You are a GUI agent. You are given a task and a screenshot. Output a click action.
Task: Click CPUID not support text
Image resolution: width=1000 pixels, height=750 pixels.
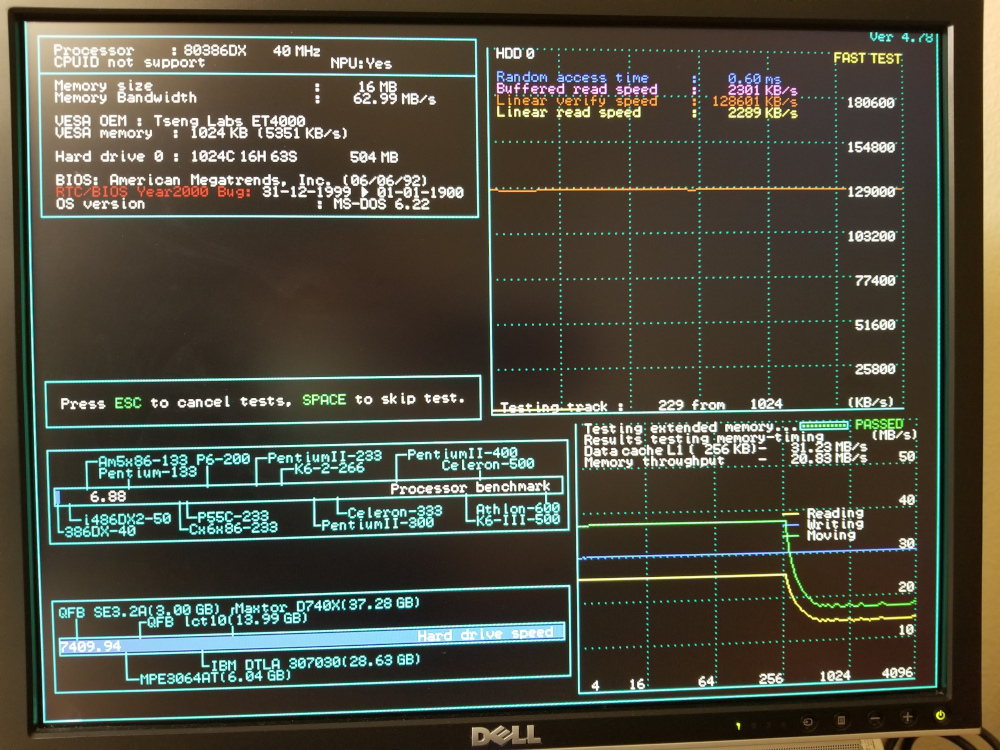129,62
